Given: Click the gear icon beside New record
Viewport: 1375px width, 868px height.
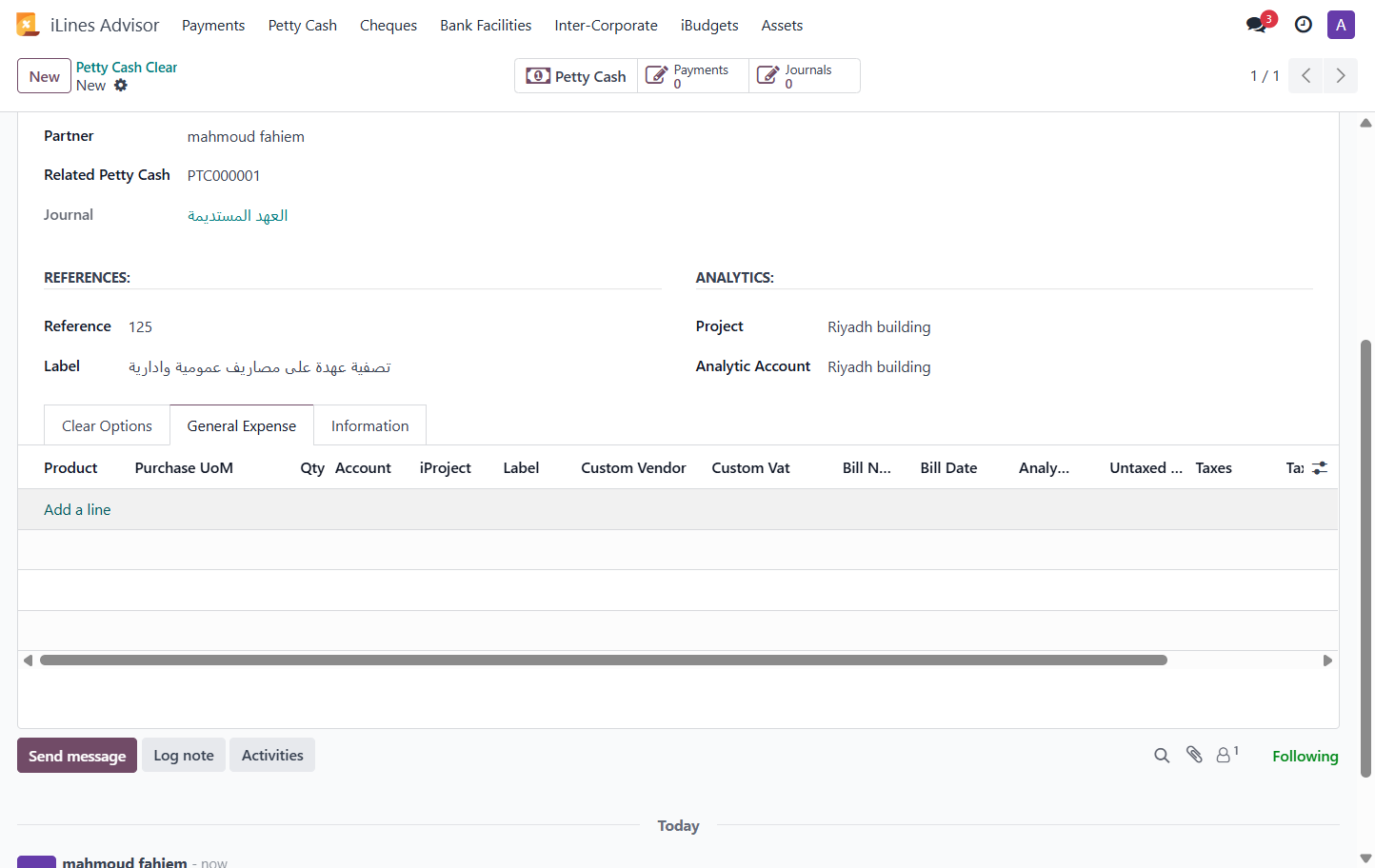Looking at the screenshot, I should coord(121,86).
